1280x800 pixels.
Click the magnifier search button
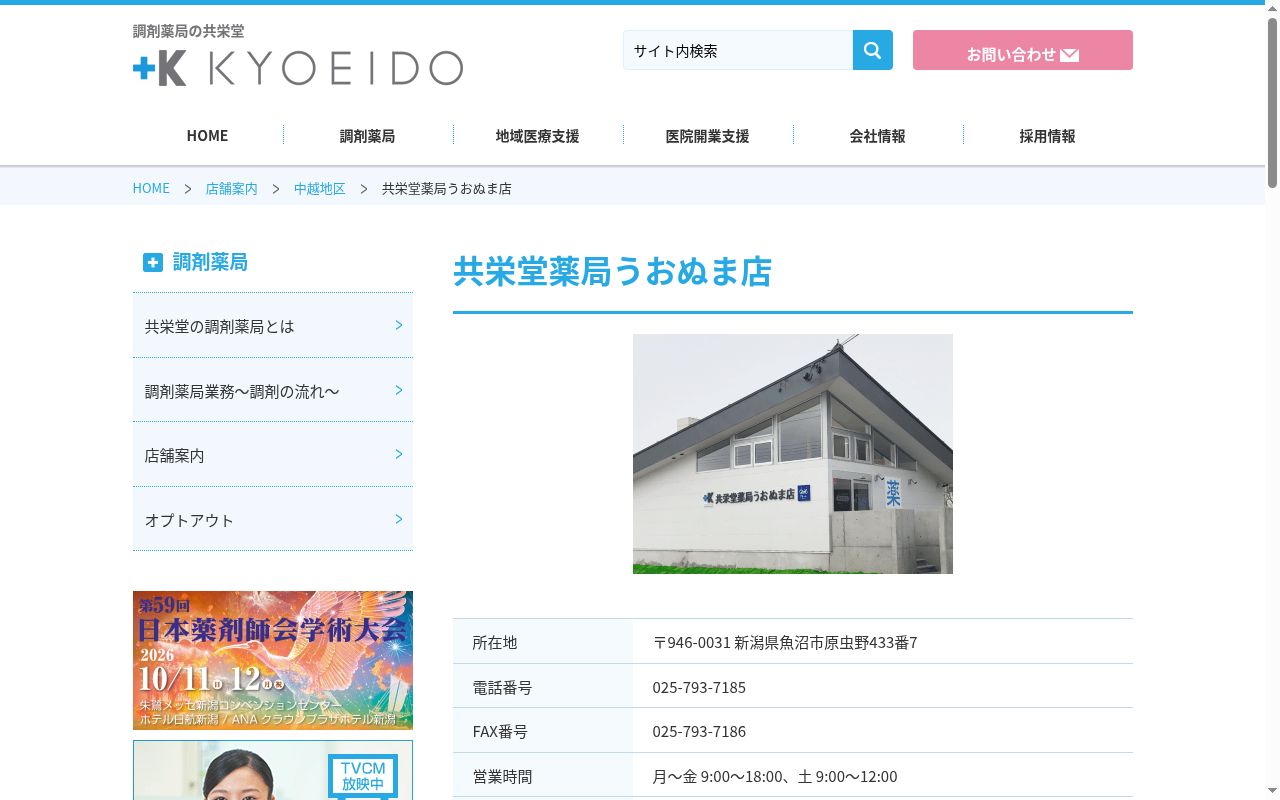coord(872,50)
